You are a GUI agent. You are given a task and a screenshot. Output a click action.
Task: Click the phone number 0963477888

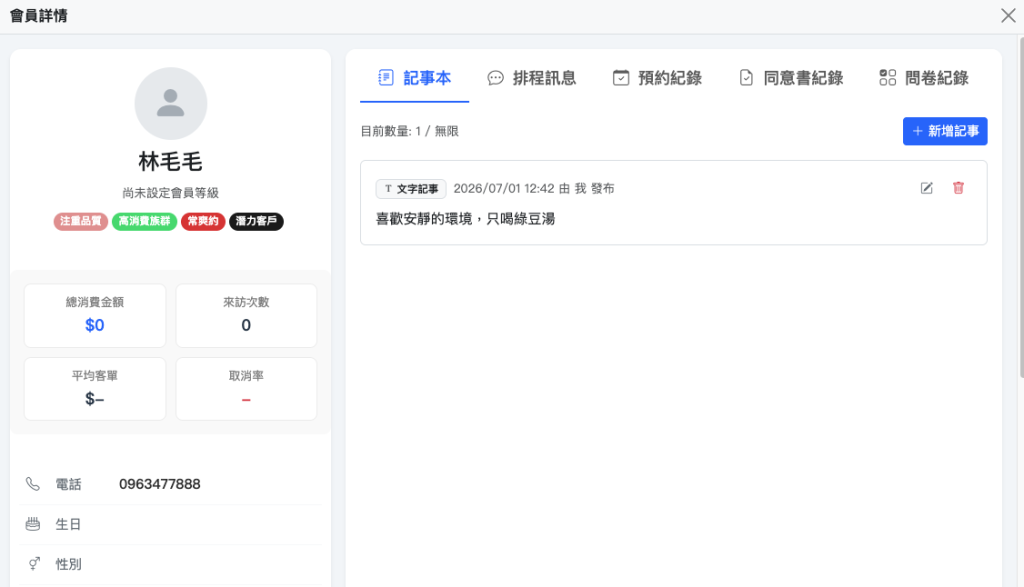point(159,484)
